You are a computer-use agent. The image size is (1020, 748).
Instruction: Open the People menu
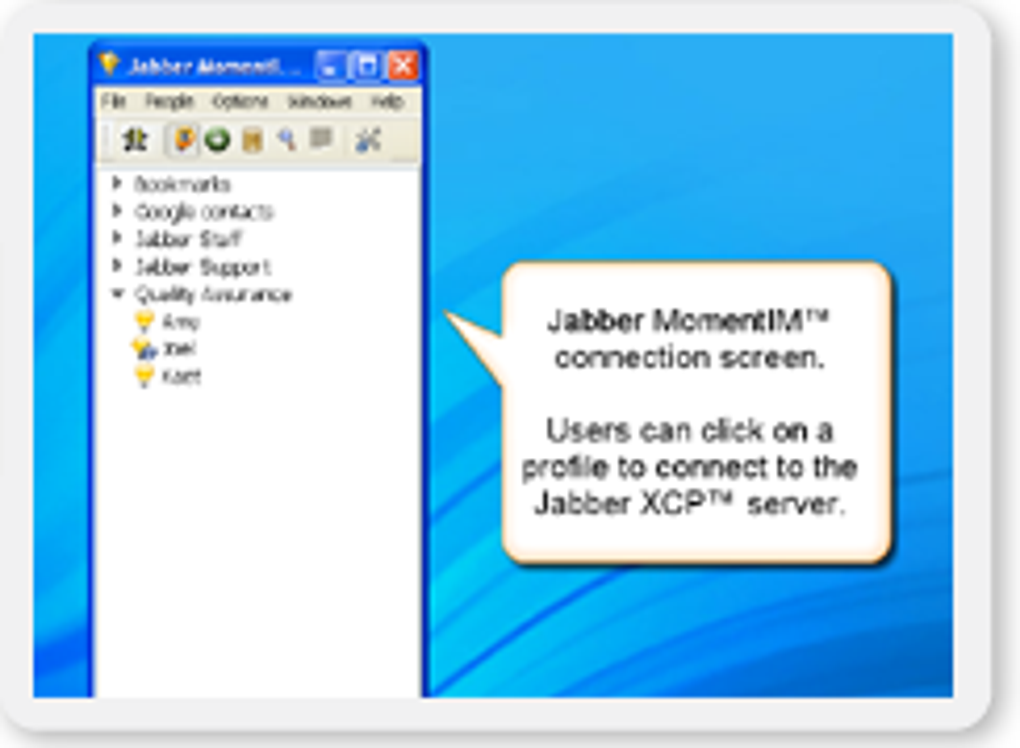click(169, 101)
